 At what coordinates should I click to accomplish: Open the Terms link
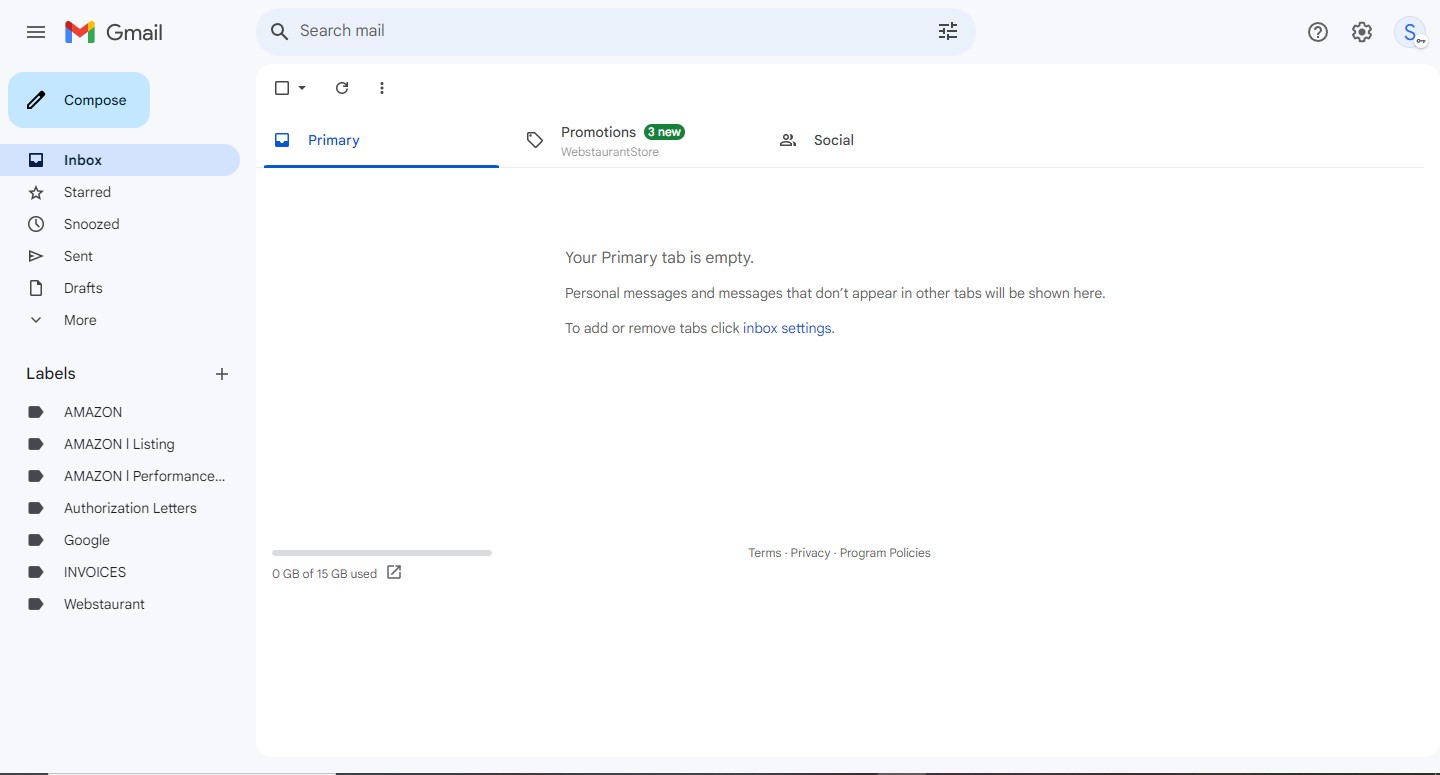tap(765, 553)
